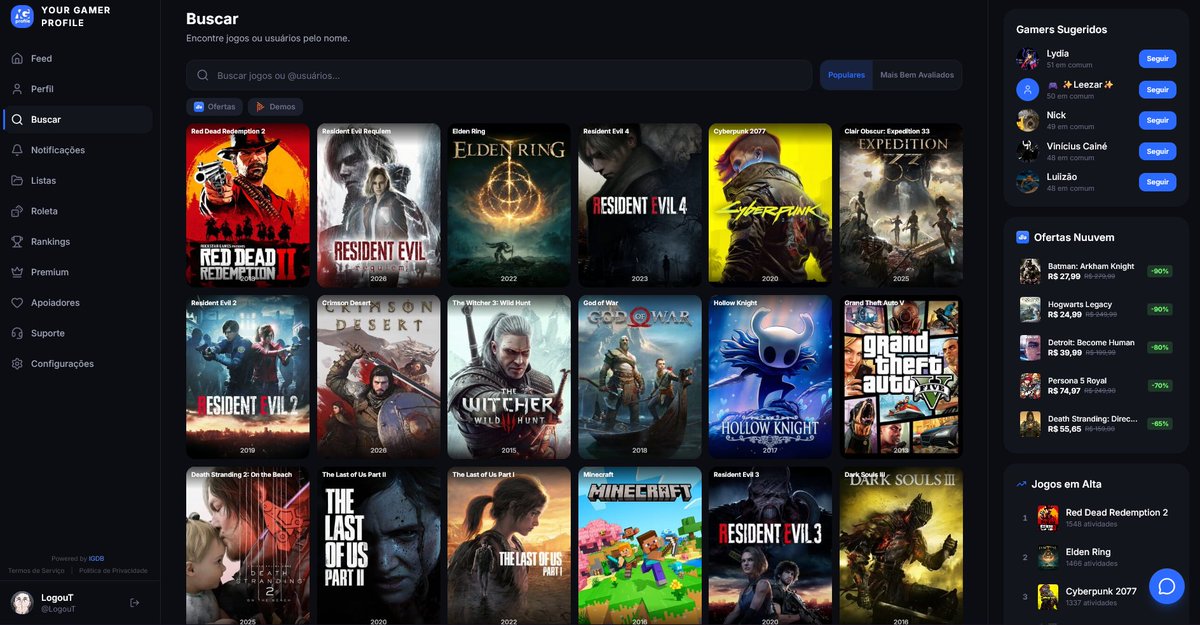Open Death Stranding: Director's Cut offer
Image resolution: width=1200 pixels, height=625 pixels.
(x=1096, y=423)
